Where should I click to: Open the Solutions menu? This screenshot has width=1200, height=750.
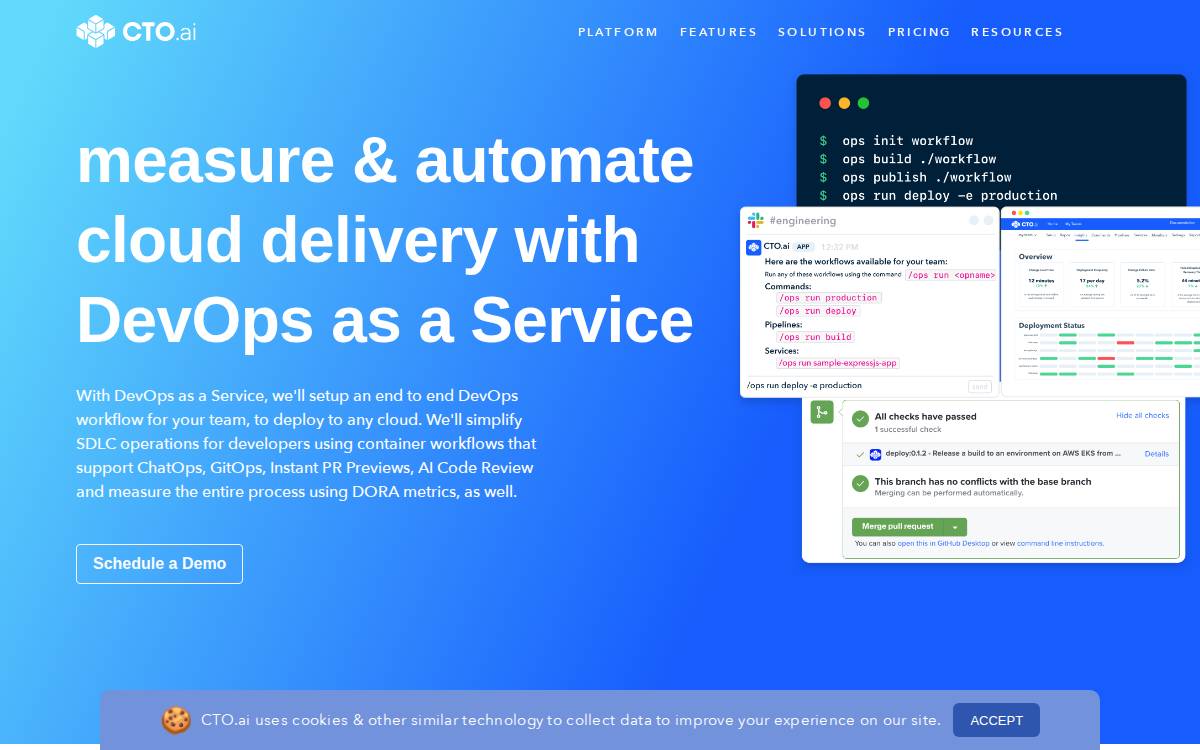pyautogui.click(x=822, y=32)
